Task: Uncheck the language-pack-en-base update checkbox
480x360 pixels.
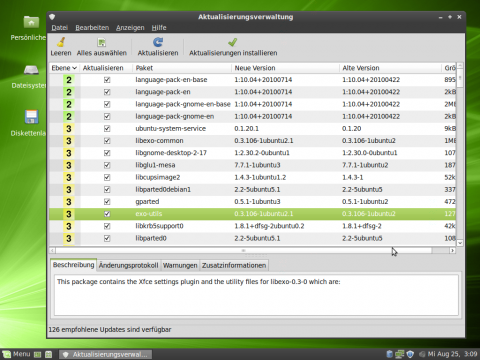Action: (107, 80)
